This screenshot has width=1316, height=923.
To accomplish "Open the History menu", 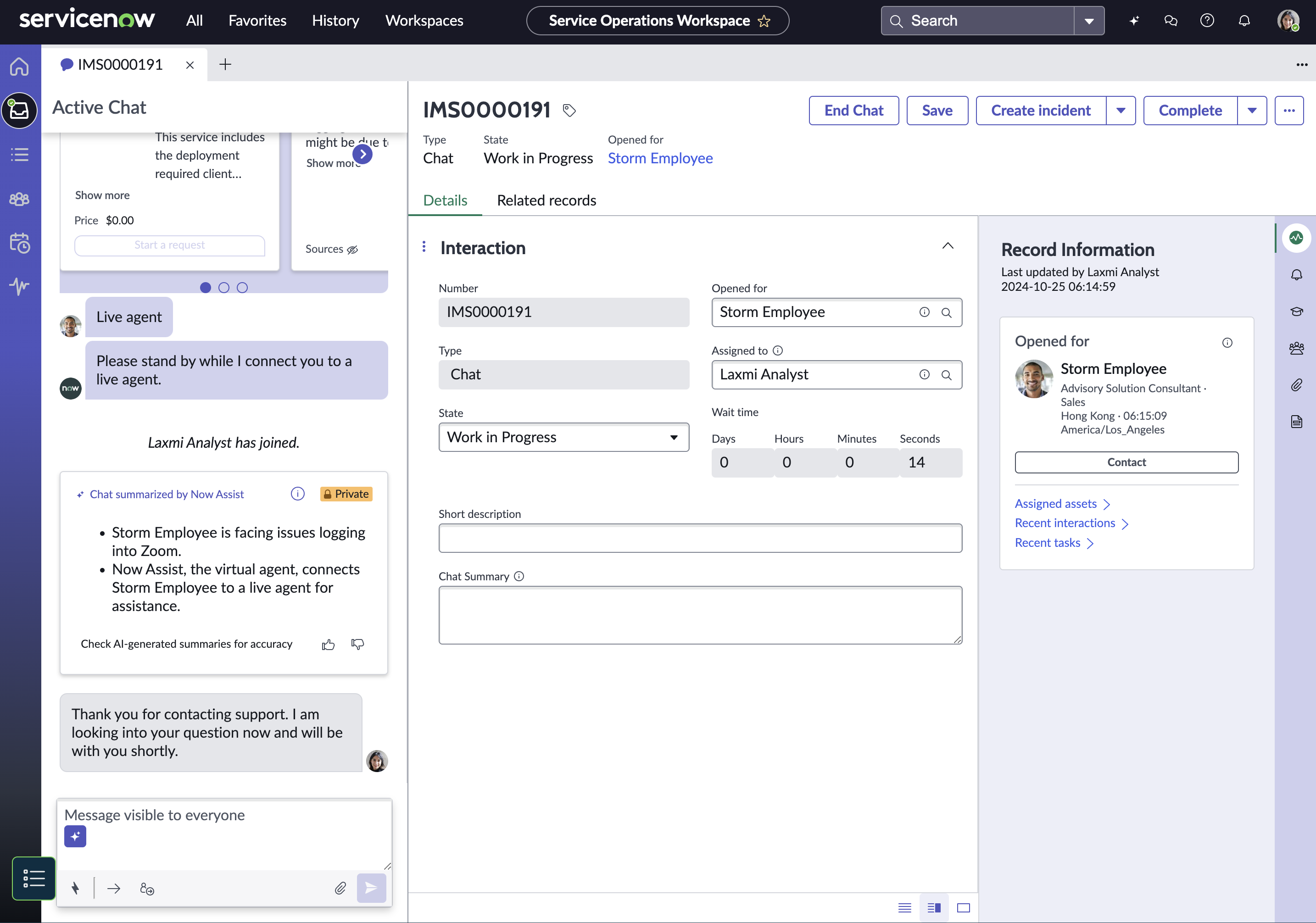I will [335, 21].
